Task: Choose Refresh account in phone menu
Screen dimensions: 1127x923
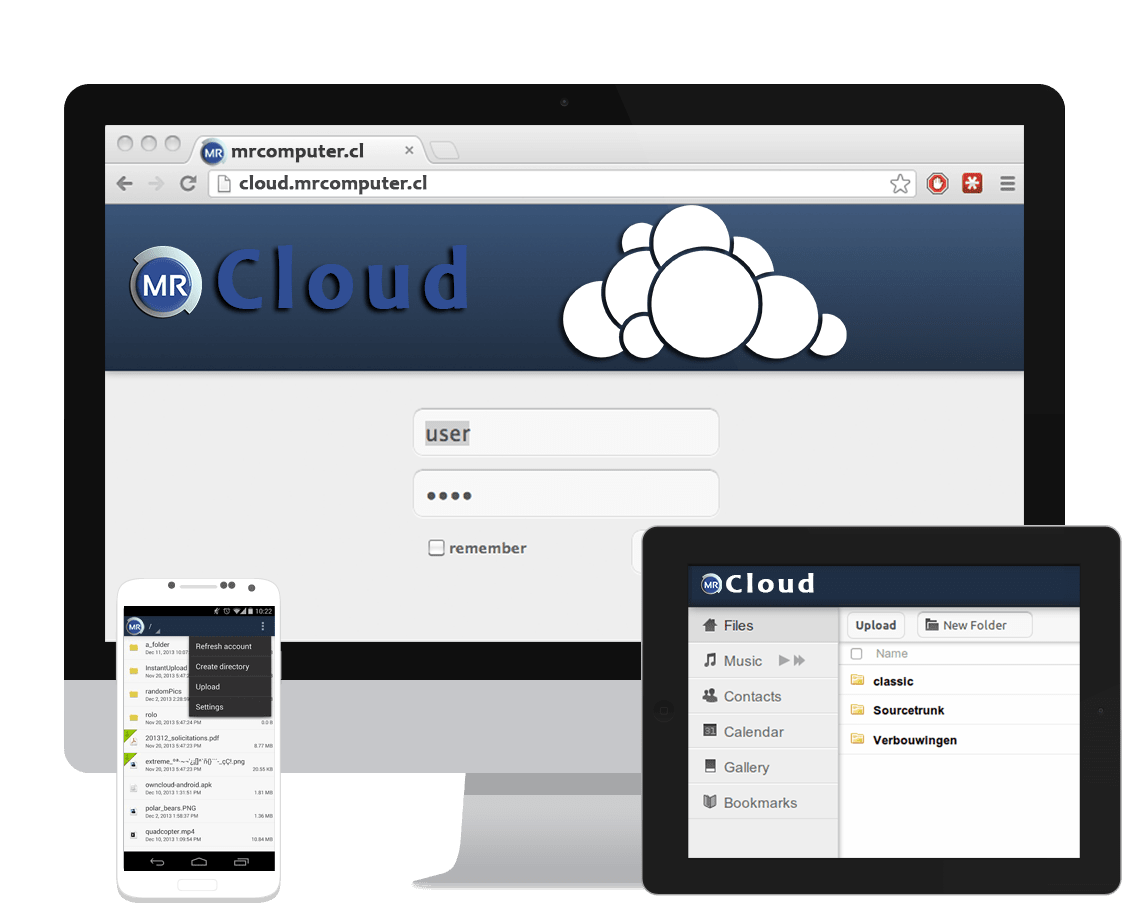Action: 230,646
